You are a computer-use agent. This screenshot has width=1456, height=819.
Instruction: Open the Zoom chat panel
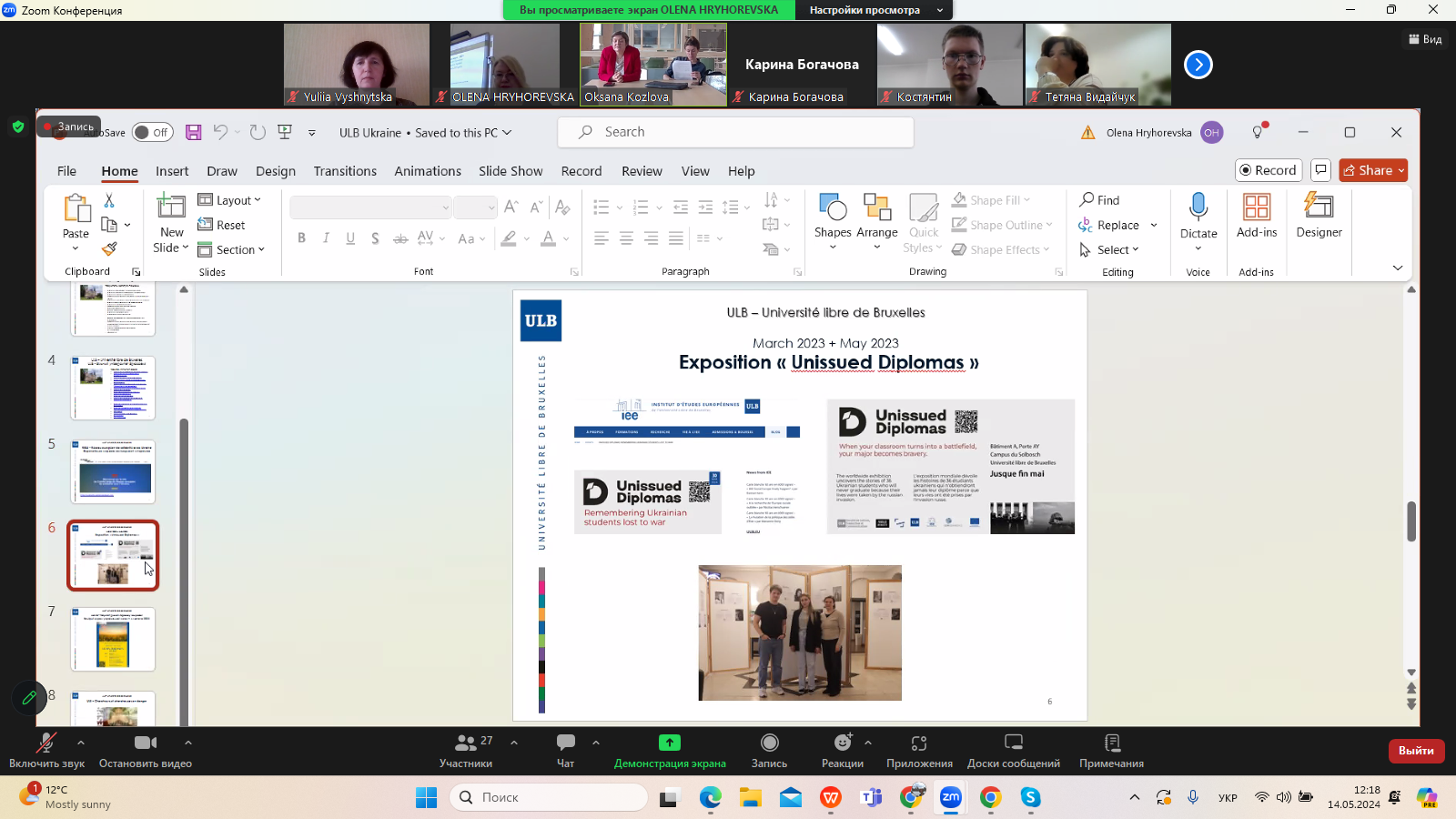(x=565, y=750)
